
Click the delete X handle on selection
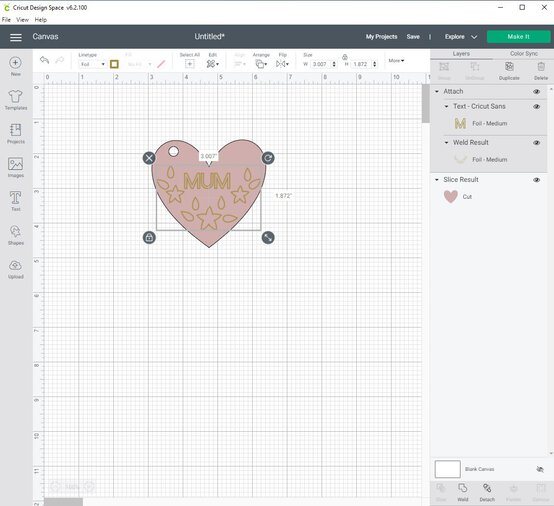click(x=149, y=158)
